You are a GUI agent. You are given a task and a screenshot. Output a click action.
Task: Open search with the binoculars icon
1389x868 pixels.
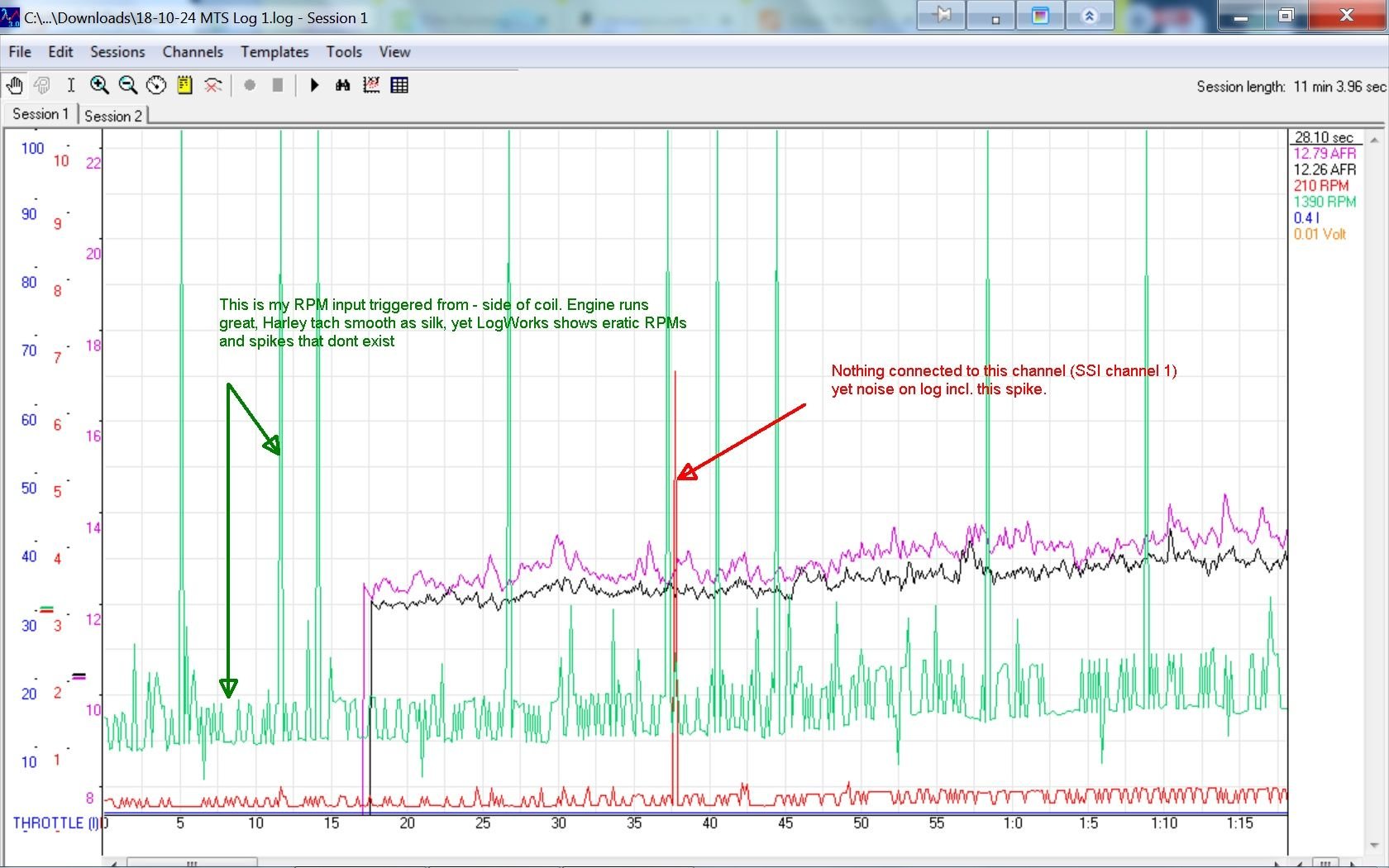coord(342,85)
